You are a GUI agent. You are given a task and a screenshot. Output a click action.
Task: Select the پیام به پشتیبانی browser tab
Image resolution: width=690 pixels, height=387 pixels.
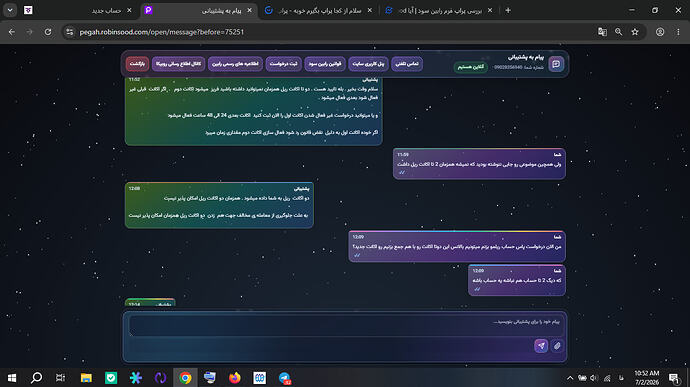tap(199, 11)
